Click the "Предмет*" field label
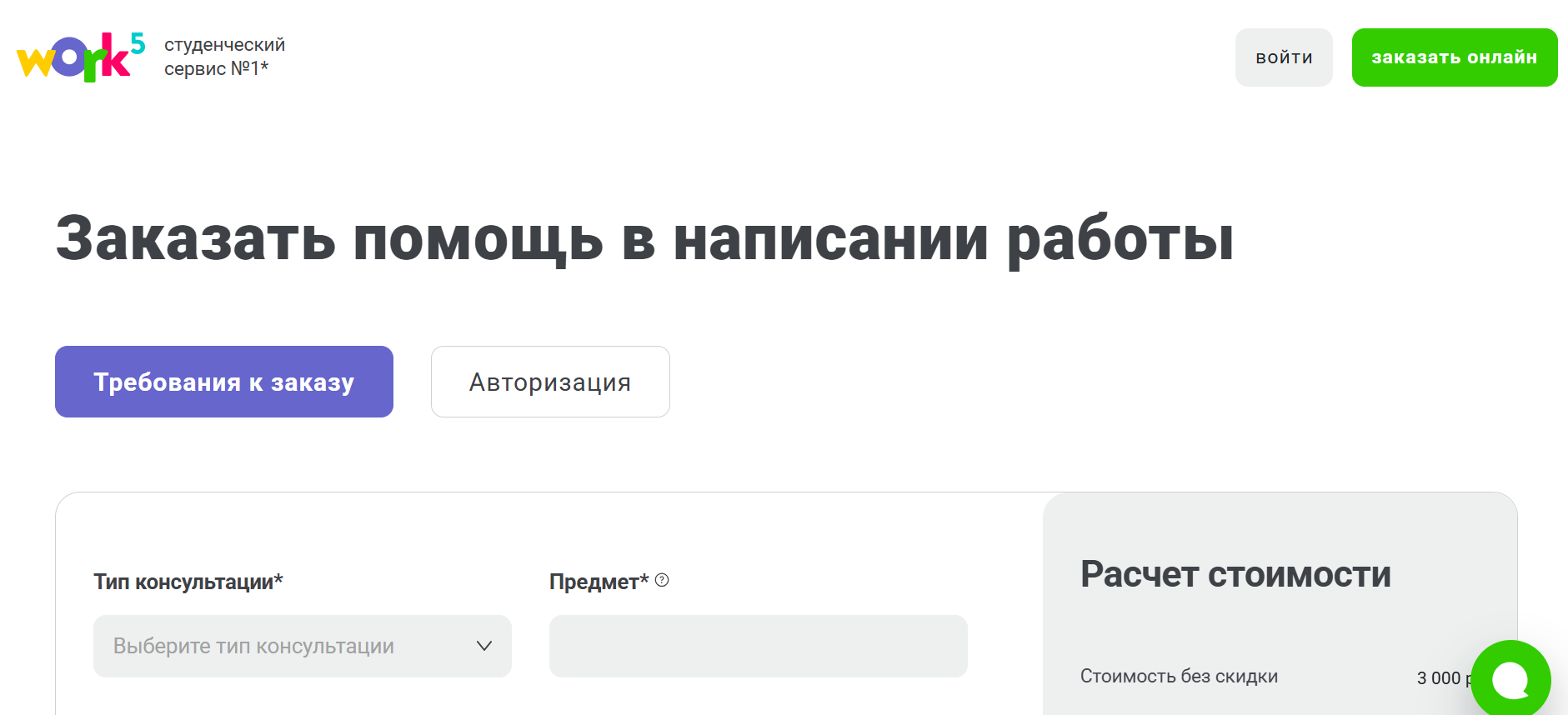This screenshot has height=715, width=1568. pyautogui.click(x=599, y=582)
